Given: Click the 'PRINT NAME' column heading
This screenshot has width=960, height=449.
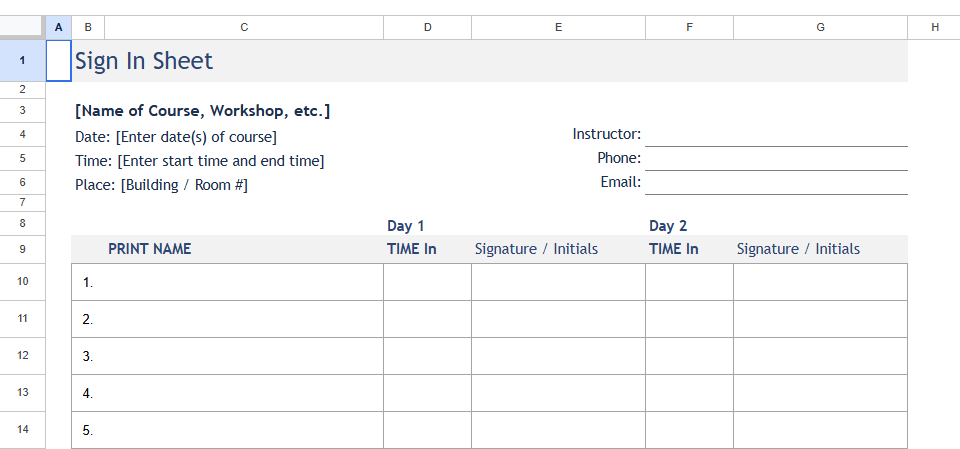Looking at the screenshot, I should click(x=150, y=249).
